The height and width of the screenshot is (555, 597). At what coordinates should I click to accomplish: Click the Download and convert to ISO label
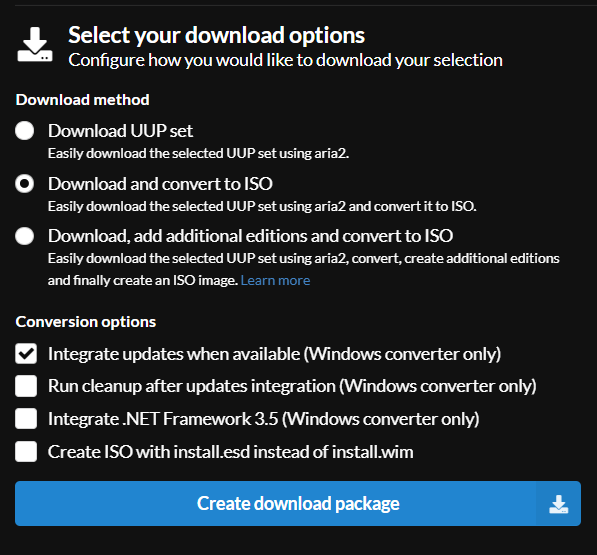coord(160,184)
